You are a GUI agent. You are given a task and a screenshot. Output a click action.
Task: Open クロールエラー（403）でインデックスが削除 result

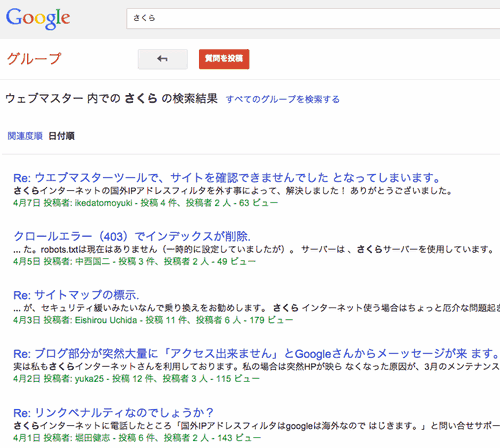click(132, 236)
